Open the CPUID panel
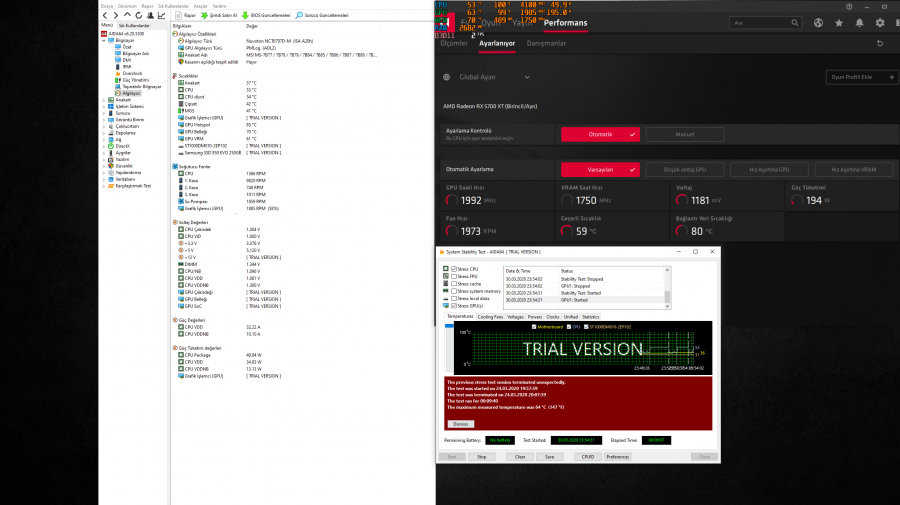900x505 pixels. (588, 457)
